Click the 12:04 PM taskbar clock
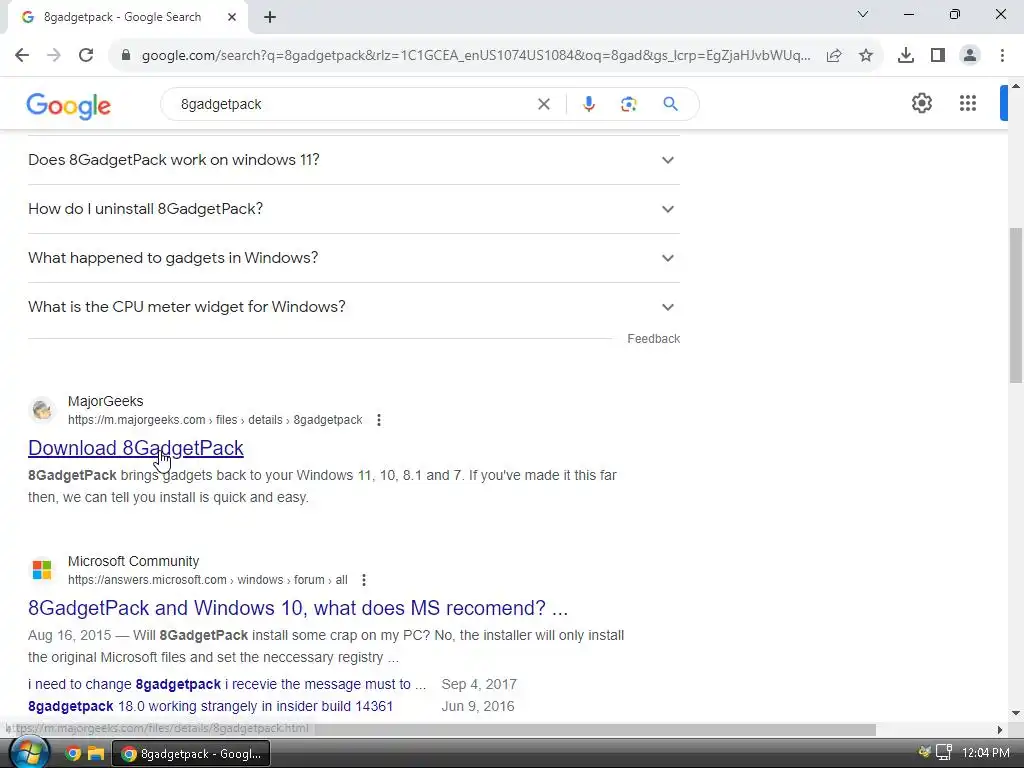 coord(985,753)
